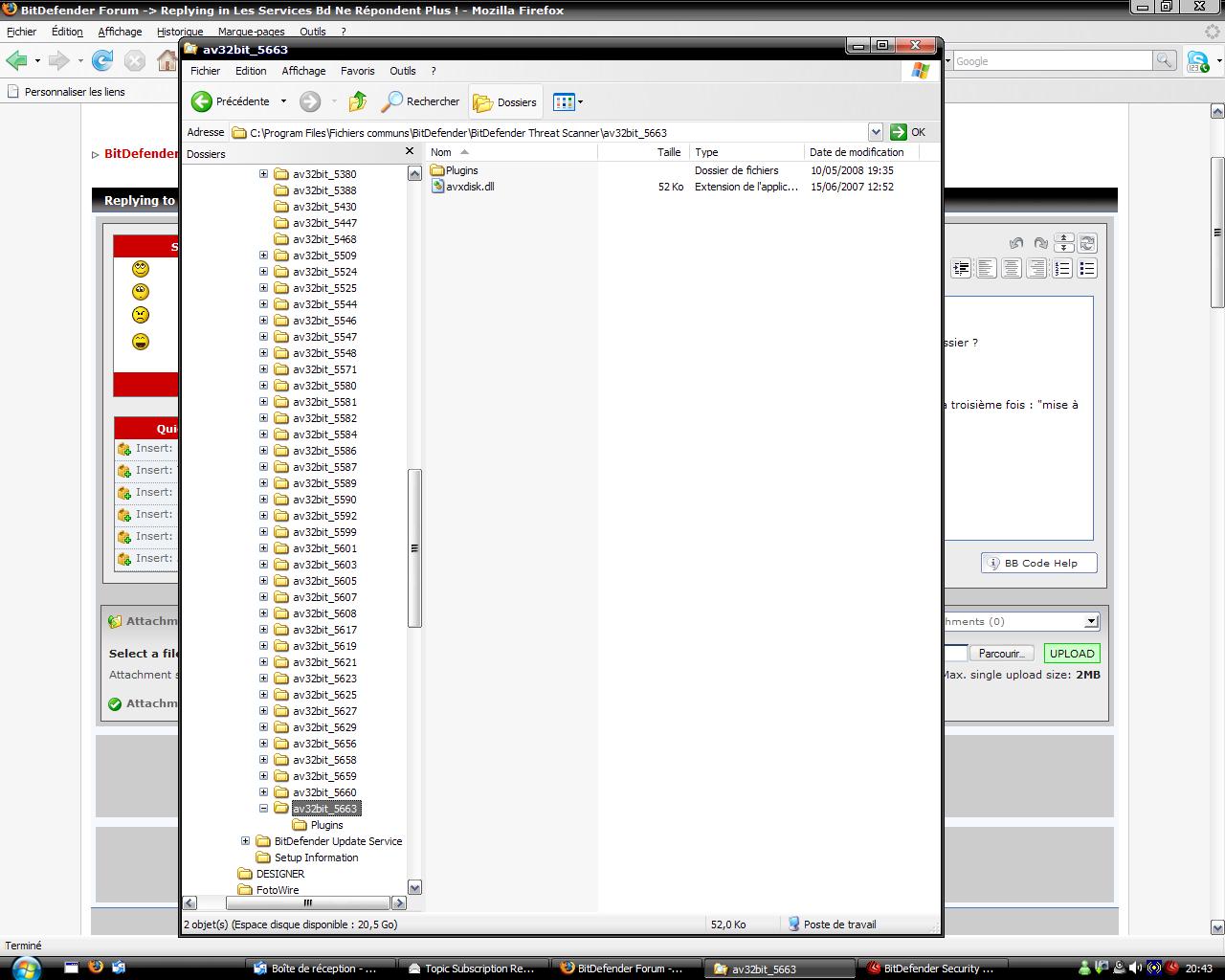Viewport: 1225px width, 980px height.
Task: Switch to Topic Subscription taskbar item
Action: click(x=474, y=969)
